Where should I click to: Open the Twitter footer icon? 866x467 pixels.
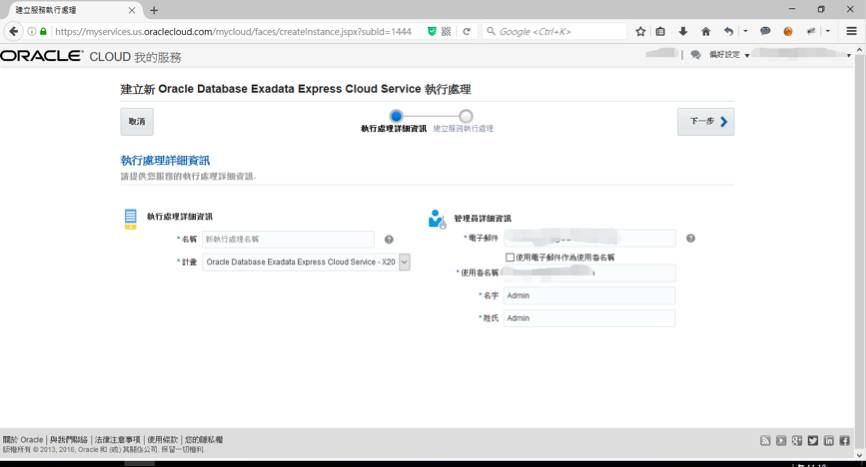pos(813,440)
